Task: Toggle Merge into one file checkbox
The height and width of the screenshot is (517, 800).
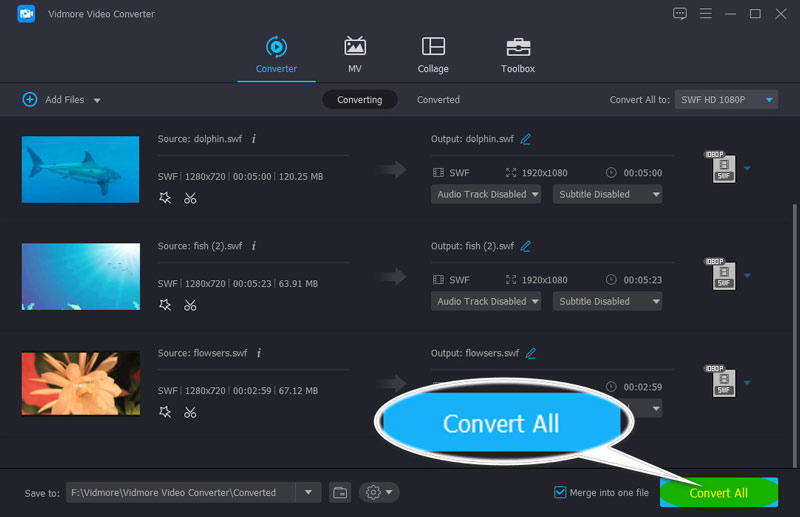Action: (560, 492)
